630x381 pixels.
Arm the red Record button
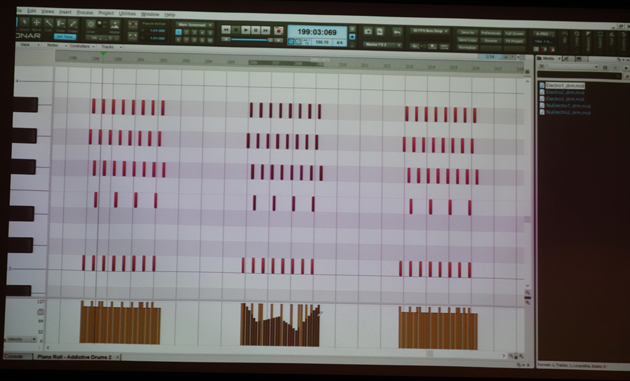[x=278, y=31]
